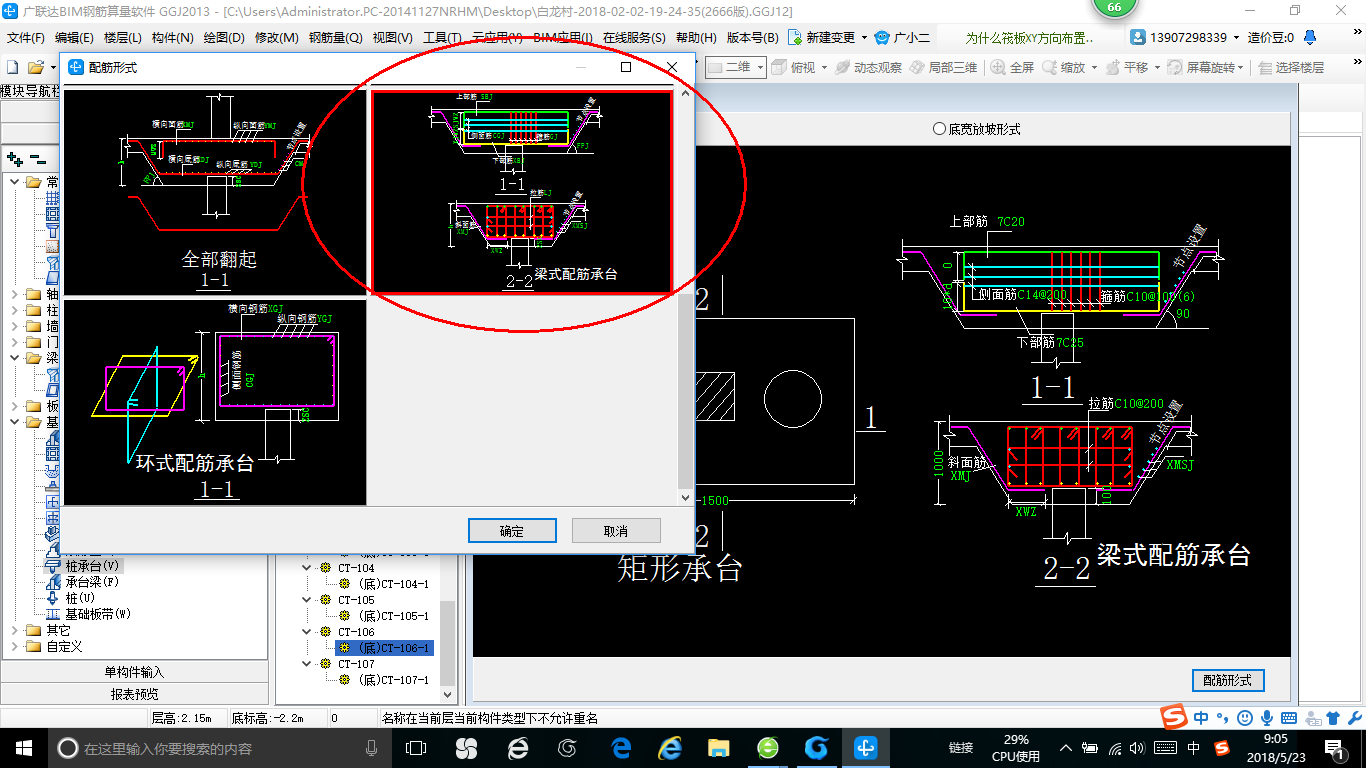1366x768 pixels.
Task: Click the collapse-all minus icon above the tree
Action: (37, 158)
